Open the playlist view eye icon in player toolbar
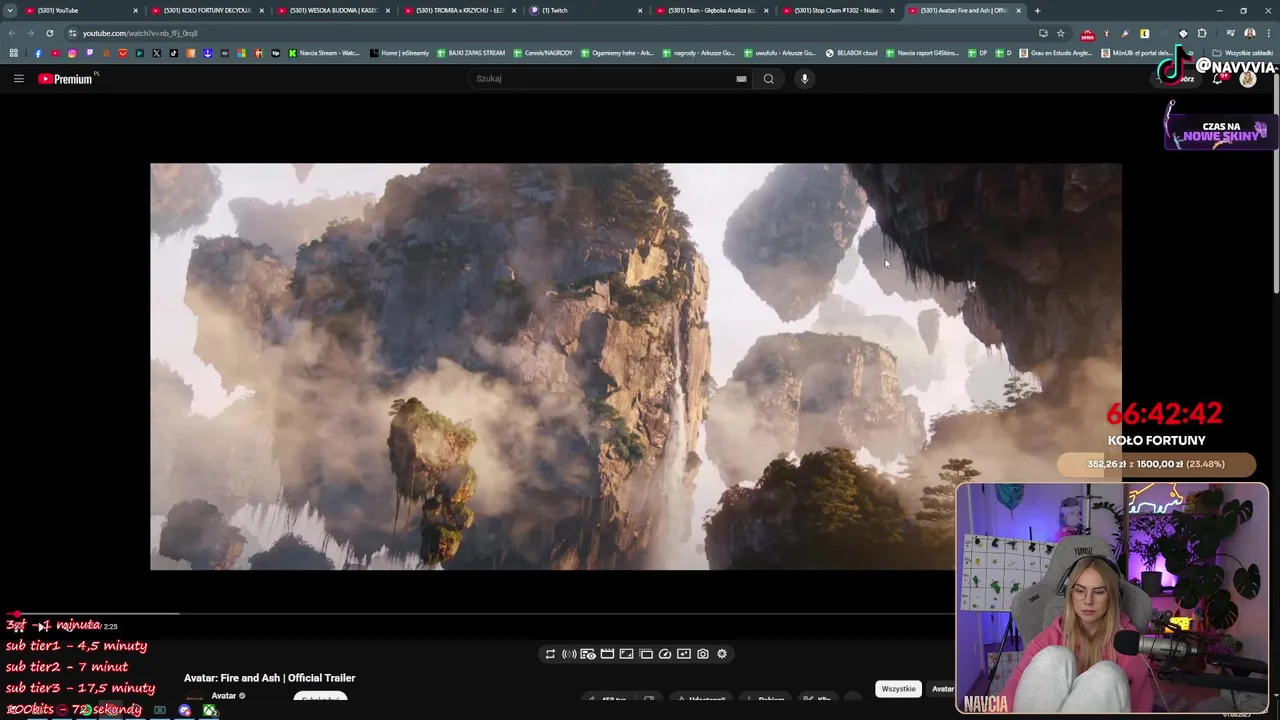 [x=588, y=654]
